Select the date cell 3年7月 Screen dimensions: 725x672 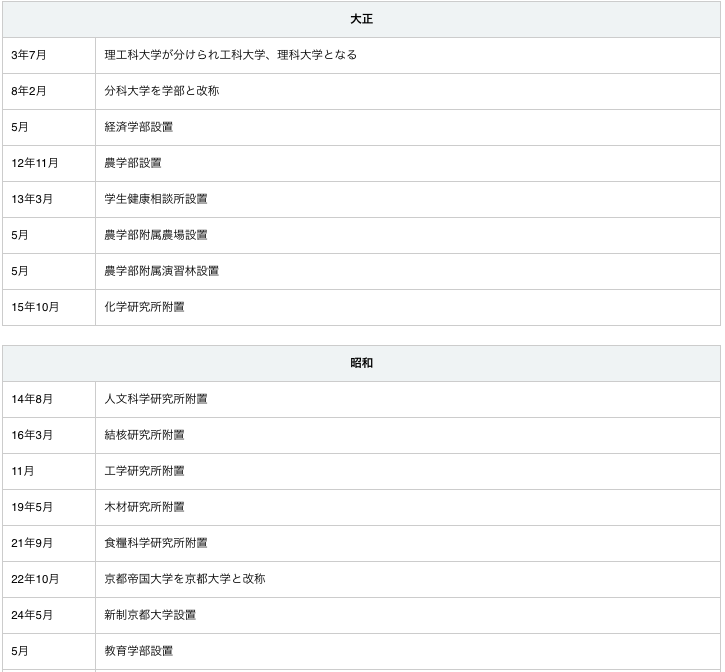click(49, 55)
